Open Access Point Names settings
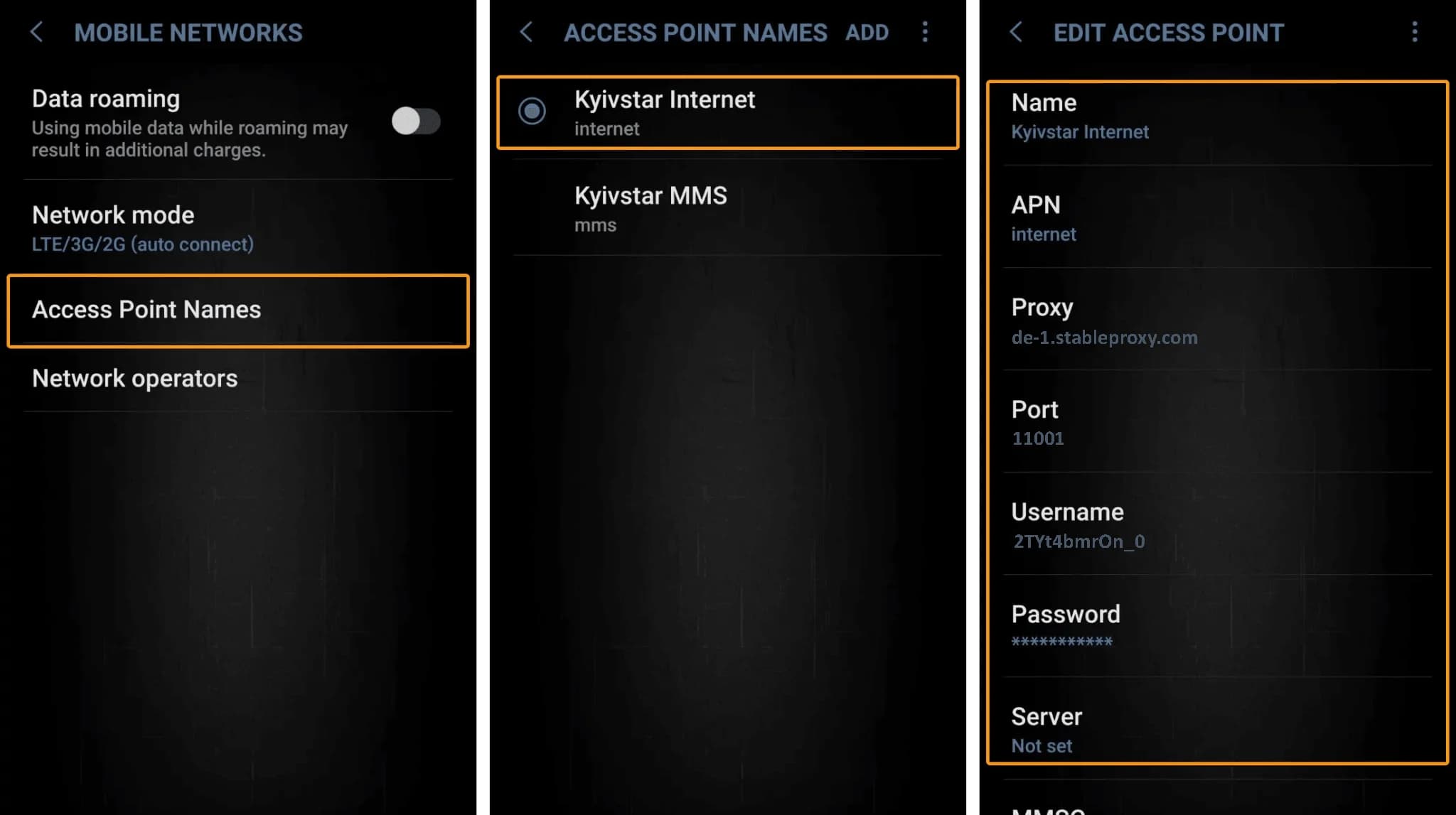 coord(240,309)
